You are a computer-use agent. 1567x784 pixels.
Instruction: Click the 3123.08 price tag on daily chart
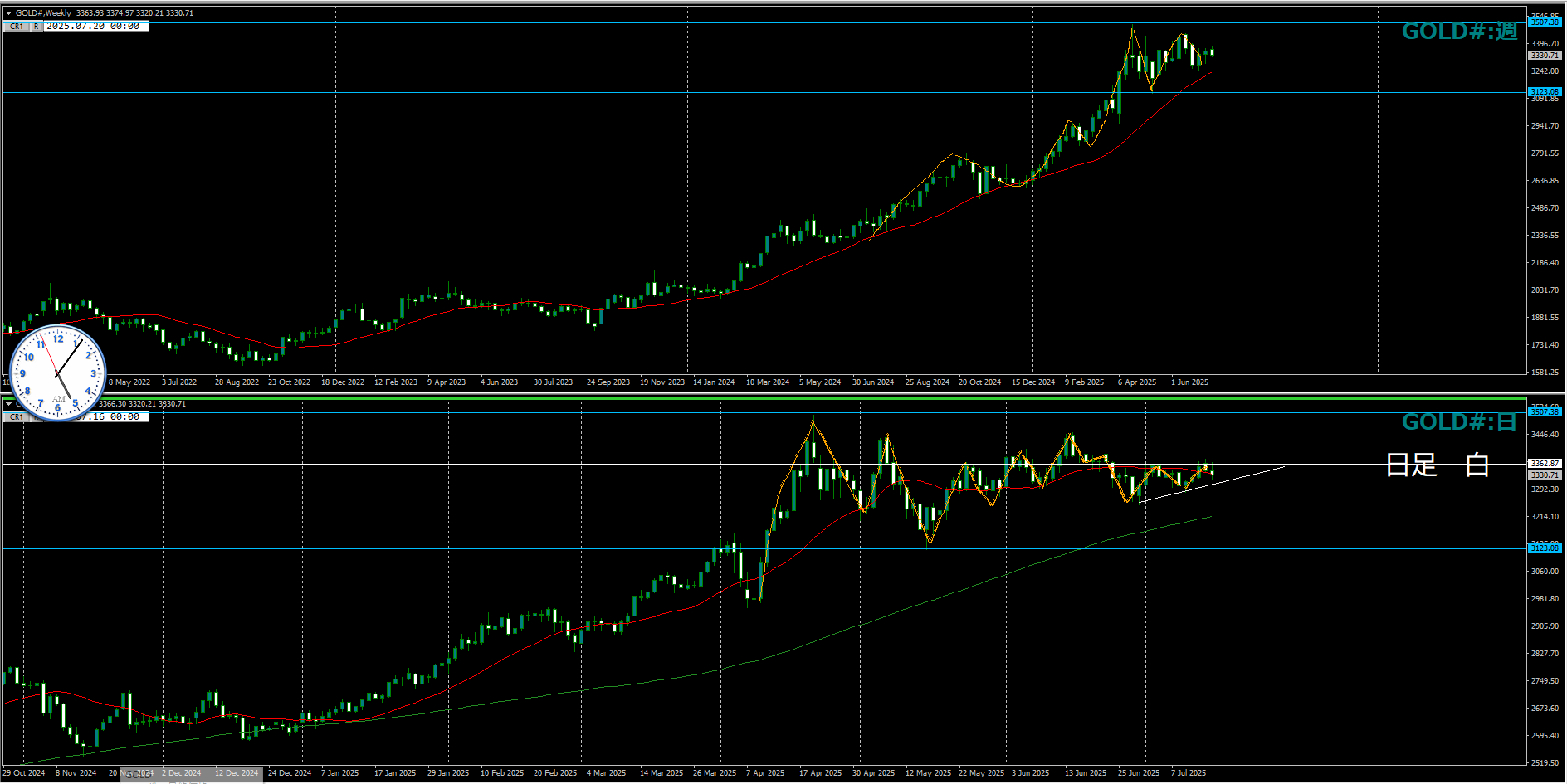pos(1545,548)
